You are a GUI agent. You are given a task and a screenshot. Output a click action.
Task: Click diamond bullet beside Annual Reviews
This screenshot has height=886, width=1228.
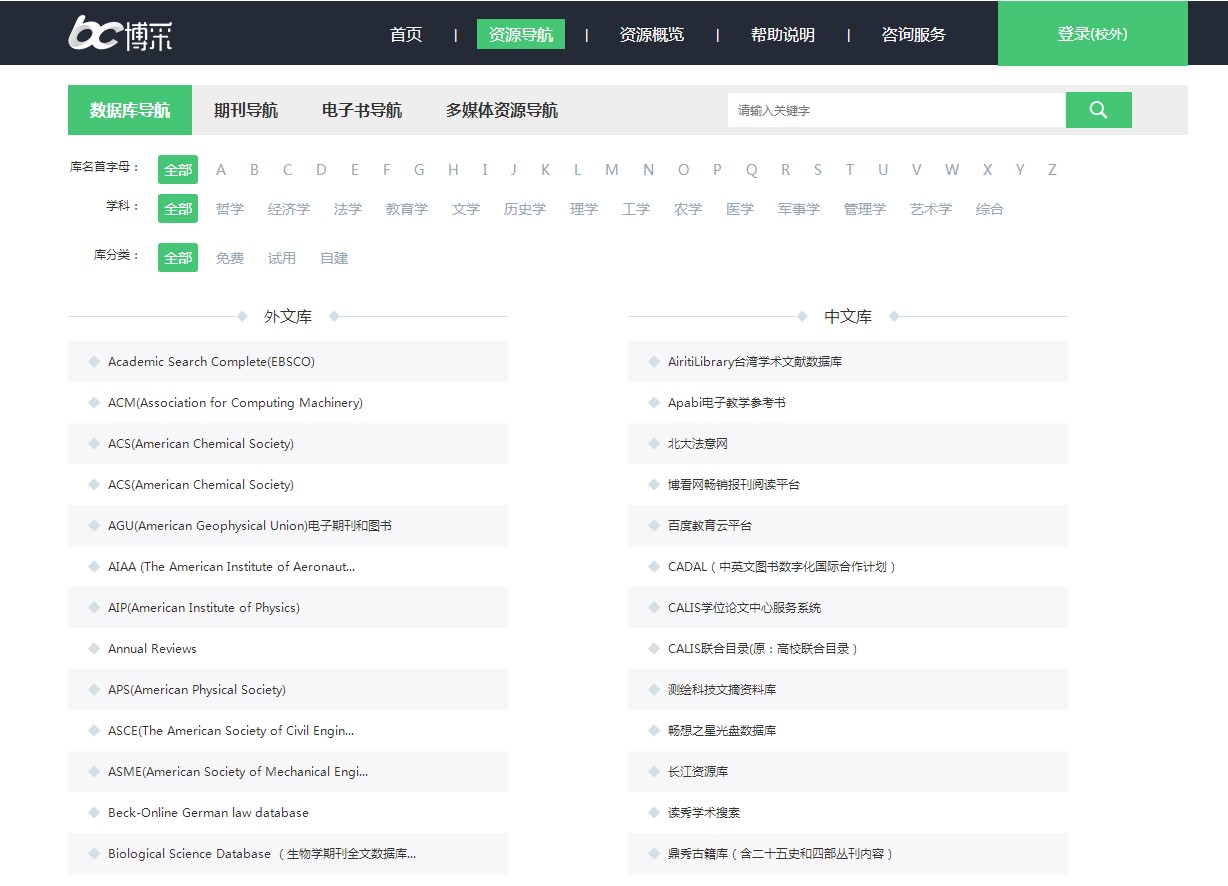pyautogui.click(x=94, y=649)
